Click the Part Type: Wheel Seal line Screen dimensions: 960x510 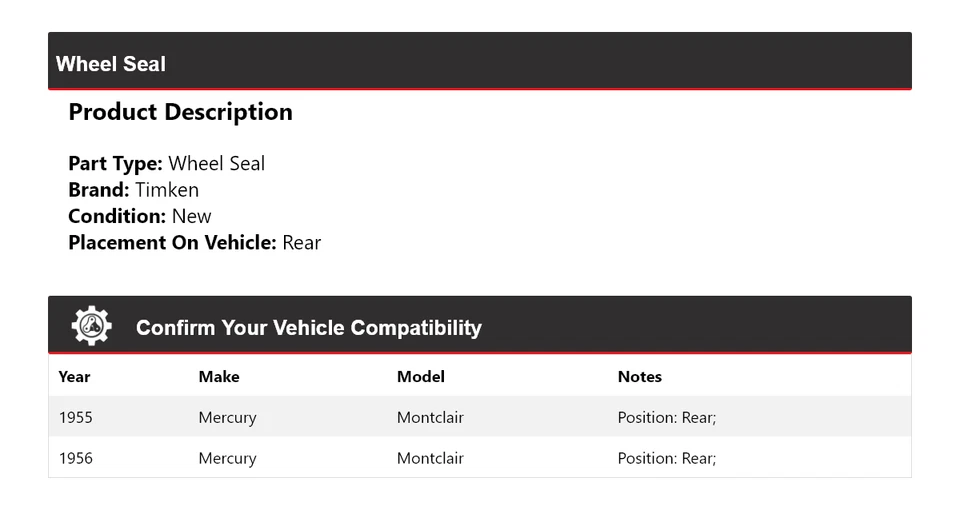(x=166, y=164)
